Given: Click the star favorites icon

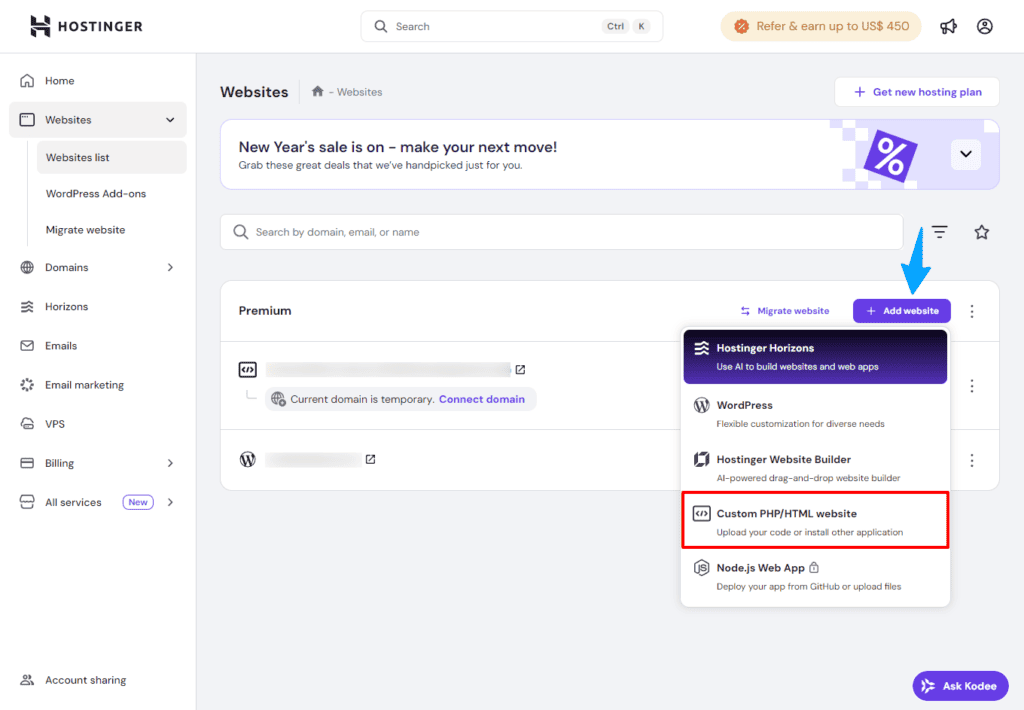Looking at the screenshot, I should (x=981, y=231).
